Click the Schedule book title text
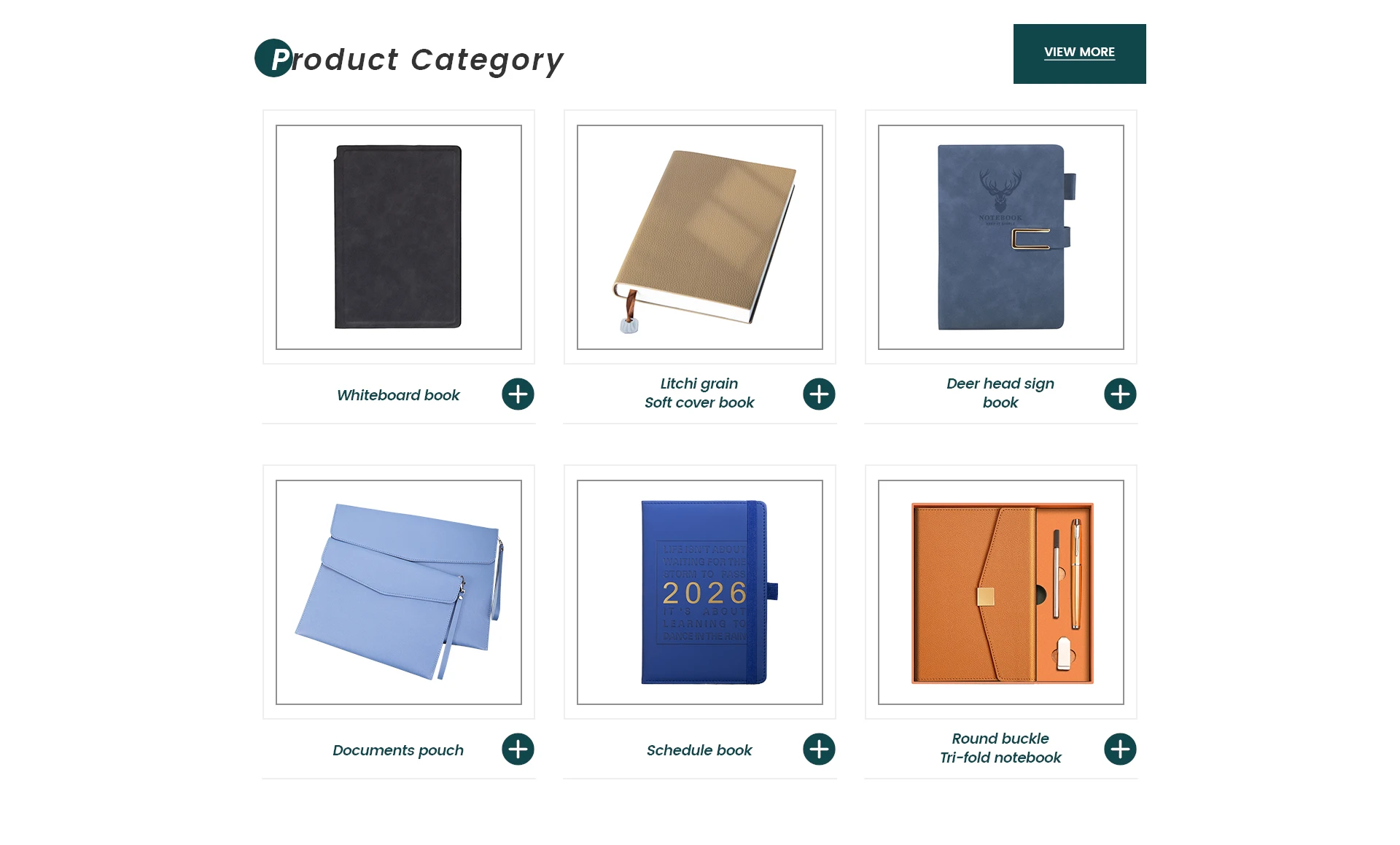Viewport: 1400px width, 845px height. click(x=699, y=750)
